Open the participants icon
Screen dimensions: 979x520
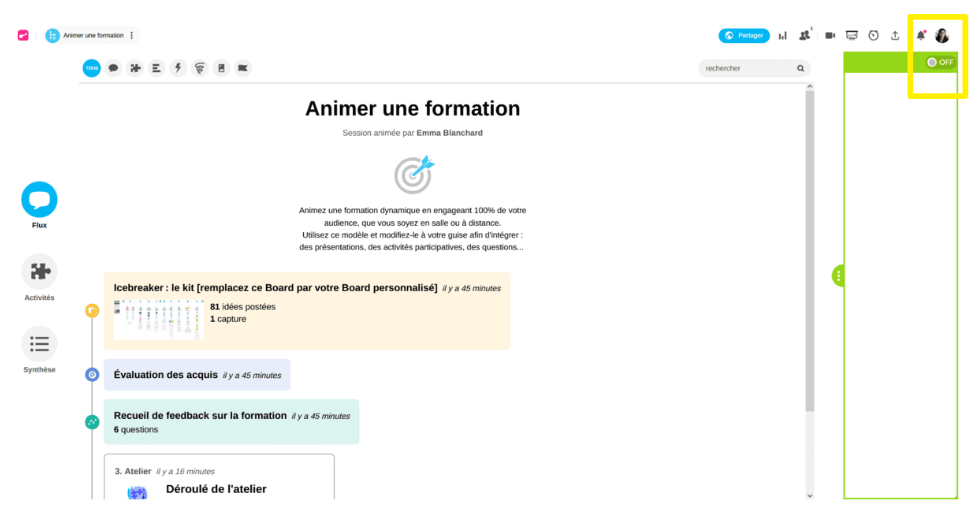tap(804, 36)
